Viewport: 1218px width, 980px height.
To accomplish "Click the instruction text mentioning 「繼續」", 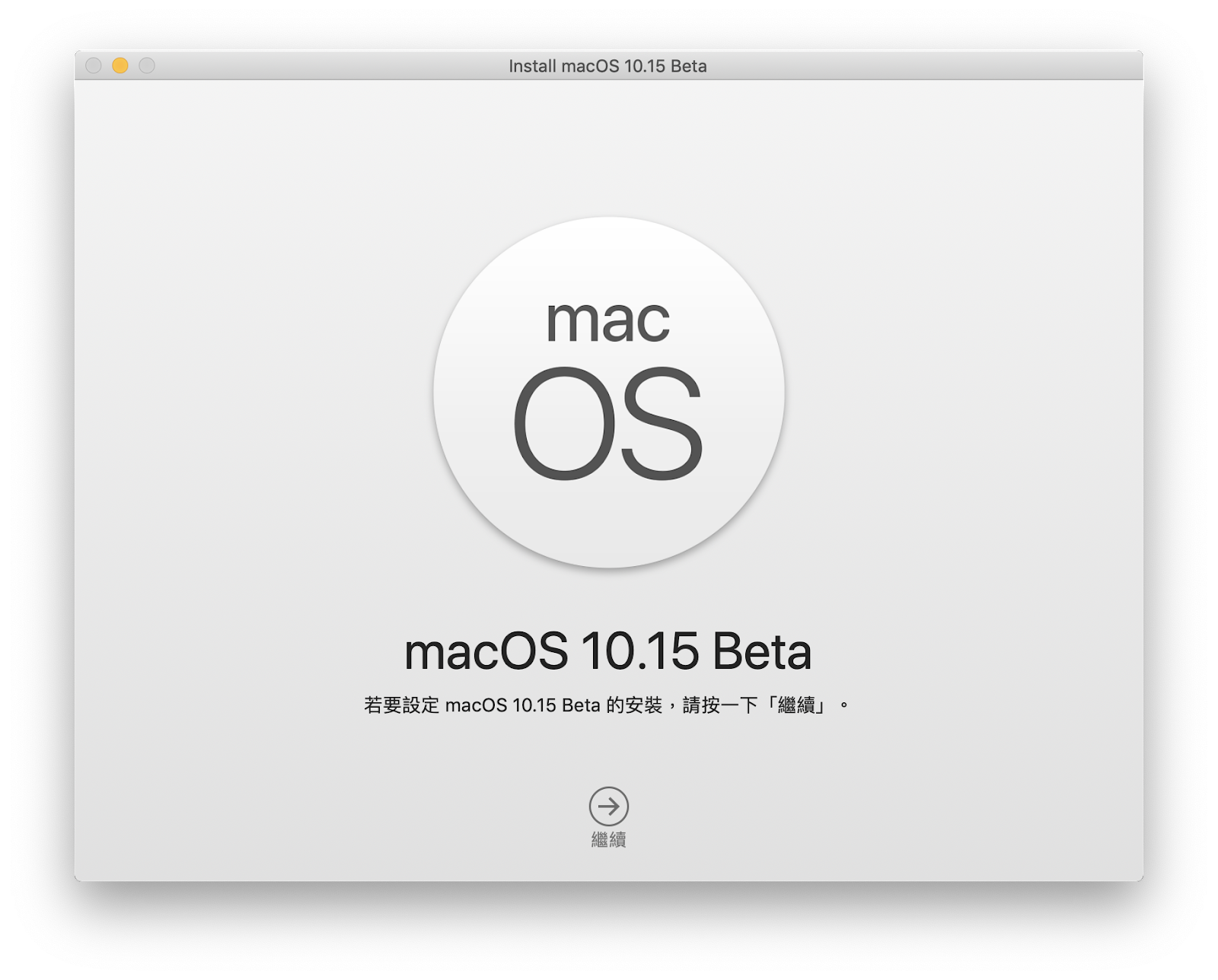I will (x=607, y=705).
